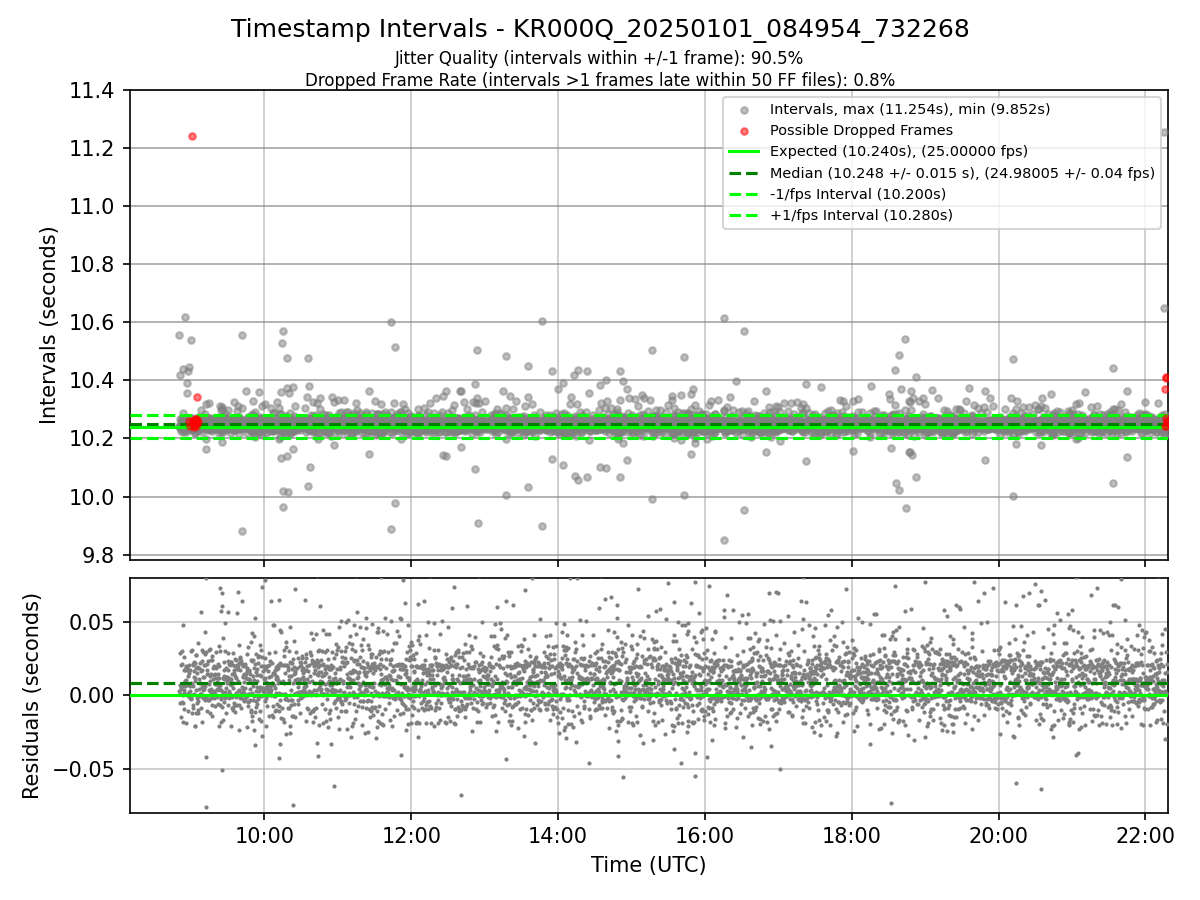Click the 10.0 y-axis tick label
This screenshot has width=1200, height=900.
(x=94, y=497)
